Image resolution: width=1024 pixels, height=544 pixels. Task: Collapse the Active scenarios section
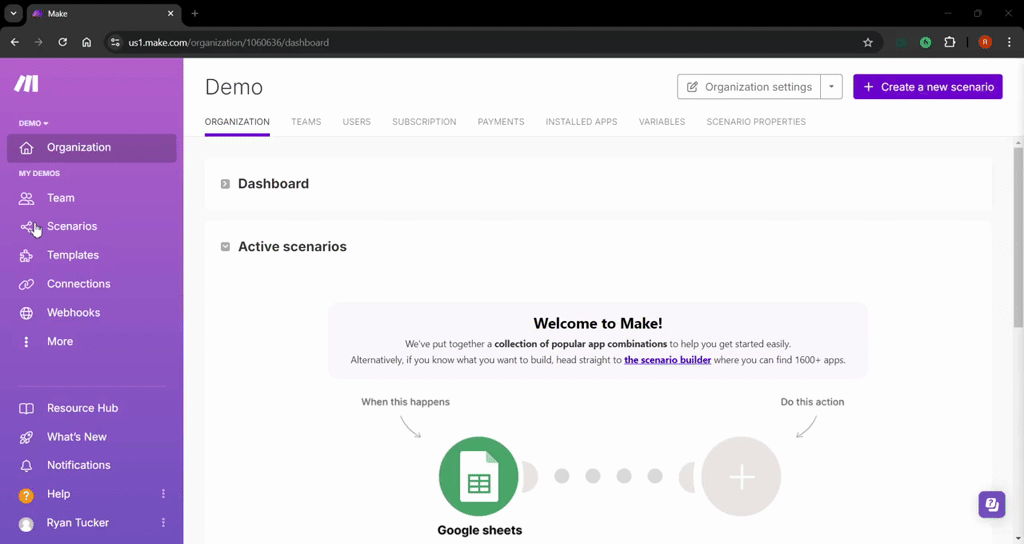225,247
